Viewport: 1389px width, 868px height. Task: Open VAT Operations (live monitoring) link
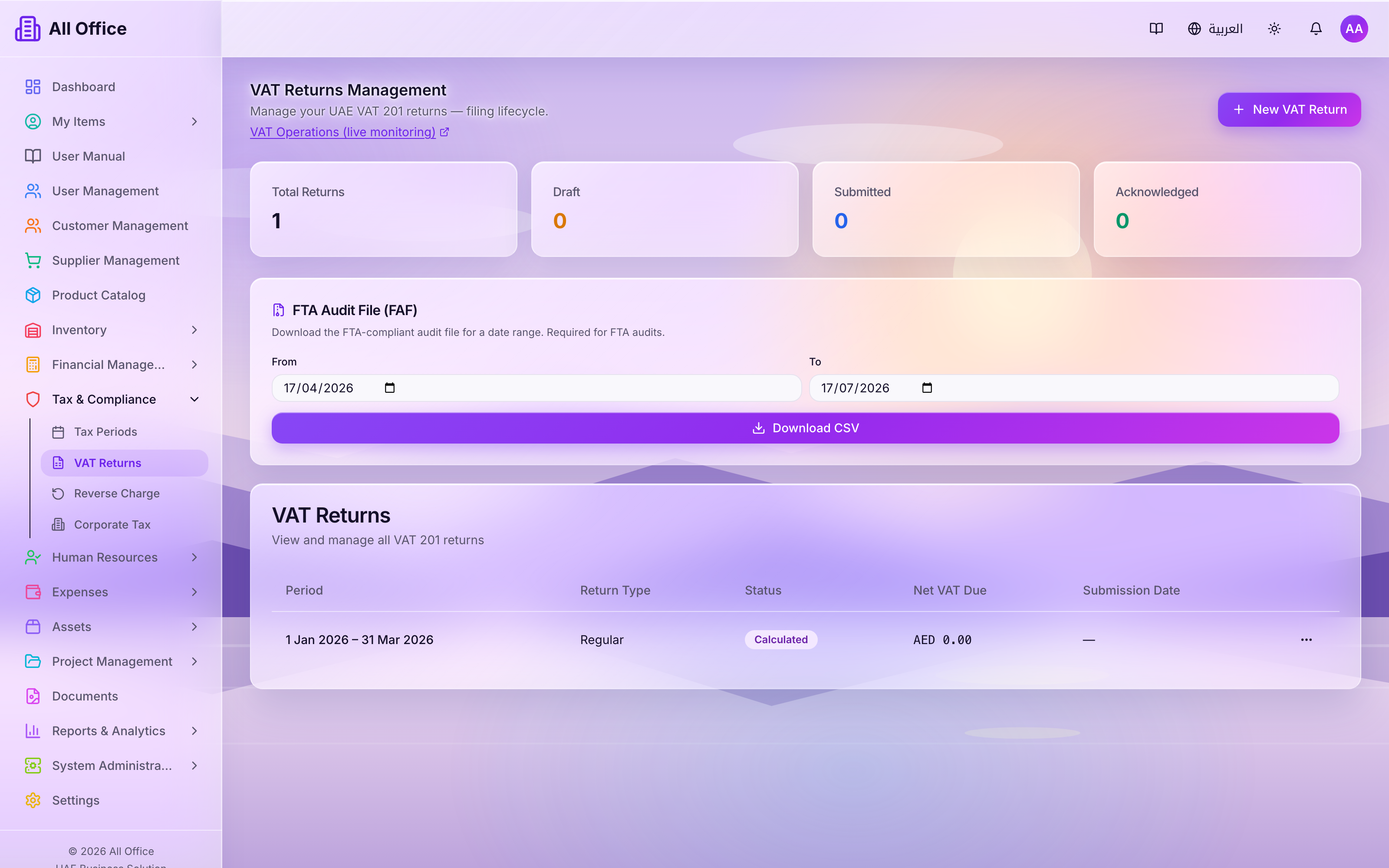pyautogui.click(x=349, y=132)
